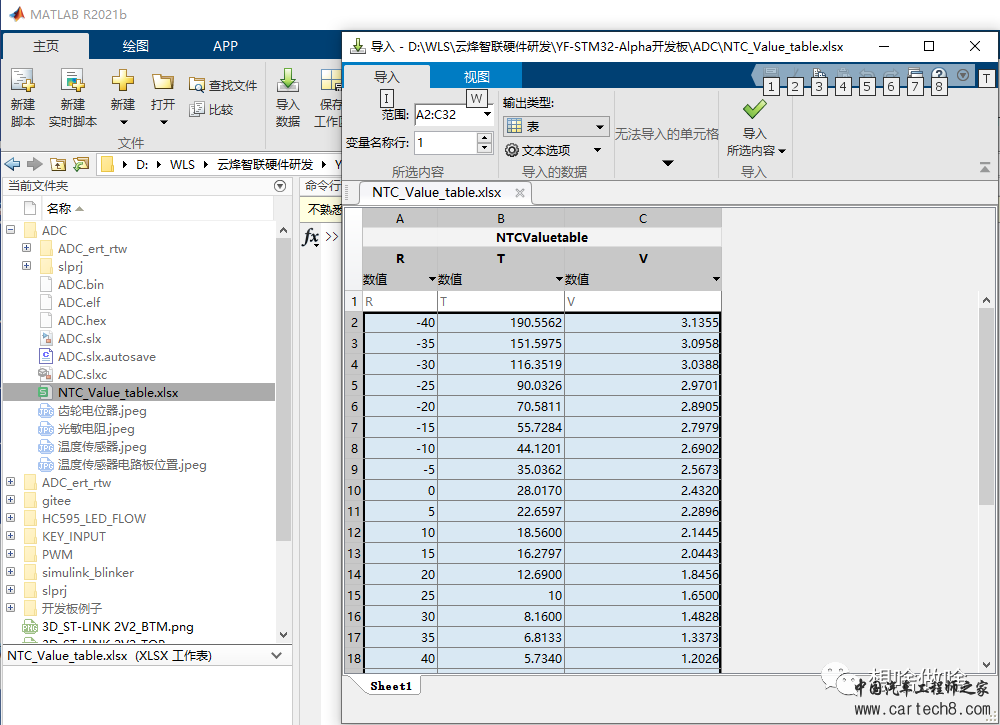This screenshot has height=725, width=1000.
Task: Go forward with the grey right arrow
Action: pos(34,165)
